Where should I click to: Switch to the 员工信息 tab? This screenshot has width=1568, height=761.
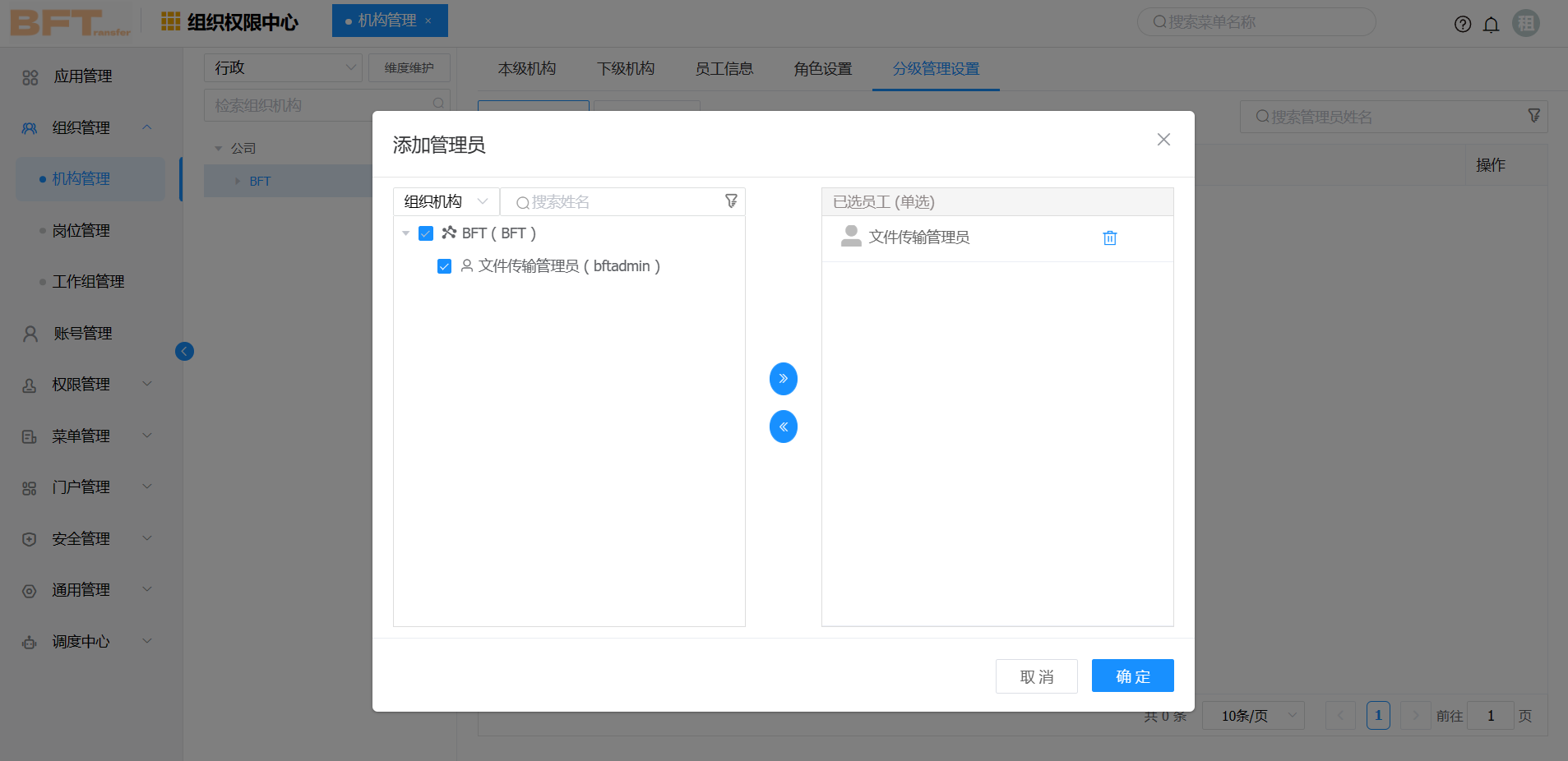(723, 69)
